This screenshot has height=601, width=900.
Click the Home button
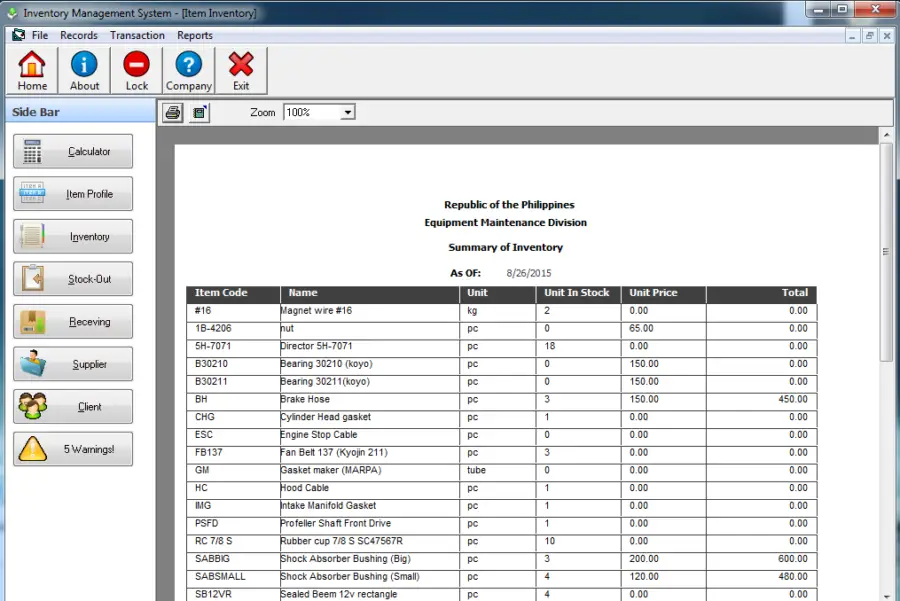point(31,69)
